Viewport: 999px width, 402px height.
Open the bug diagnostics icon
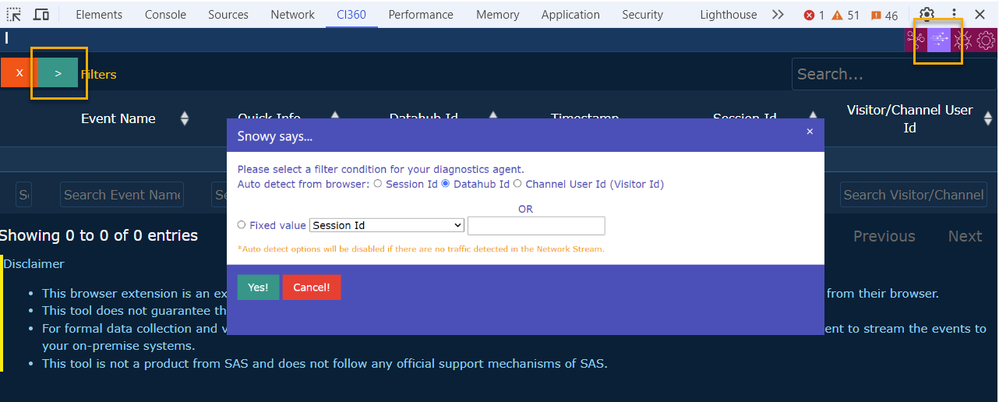coord(964,40)
